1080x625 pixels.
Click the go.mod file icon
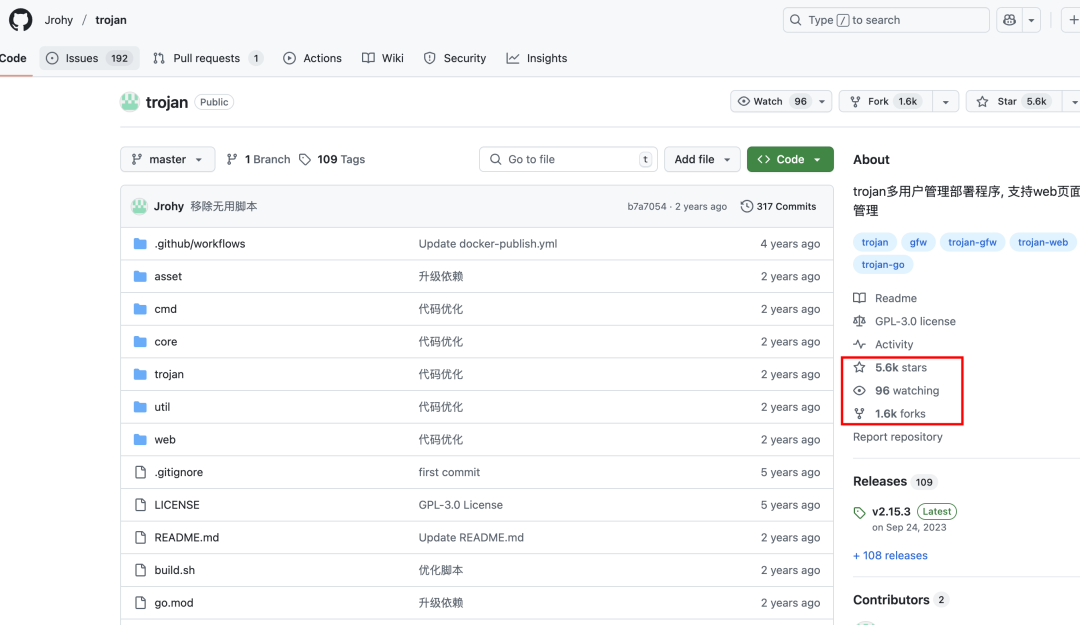point(141,602)
